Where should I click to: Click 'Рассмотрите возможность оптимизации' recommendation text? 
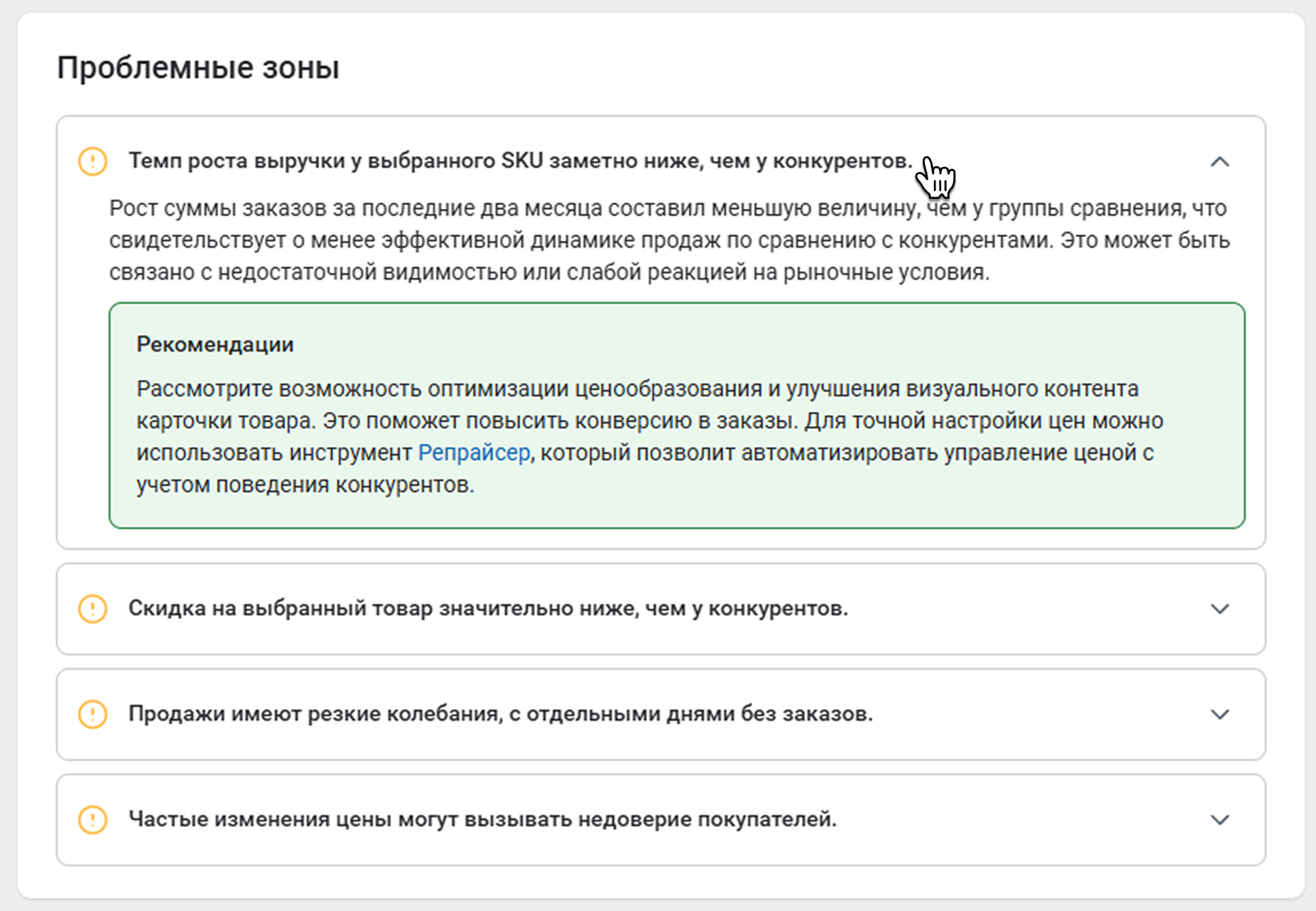coord(637,389)
